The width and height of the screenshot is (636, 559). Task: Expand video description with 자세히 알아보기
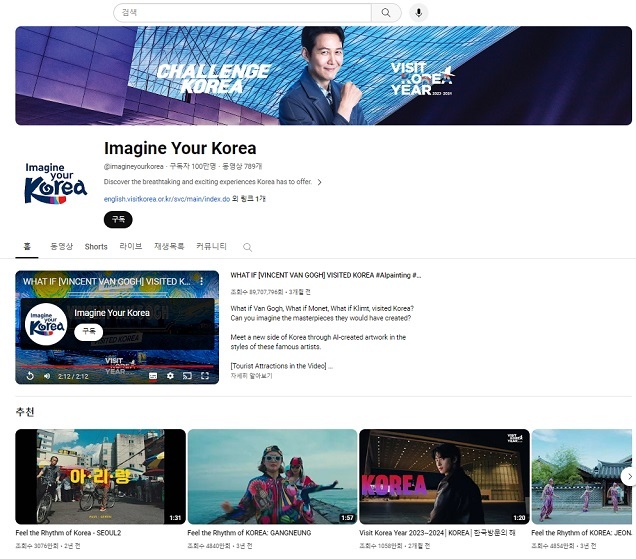coord(251,376)
